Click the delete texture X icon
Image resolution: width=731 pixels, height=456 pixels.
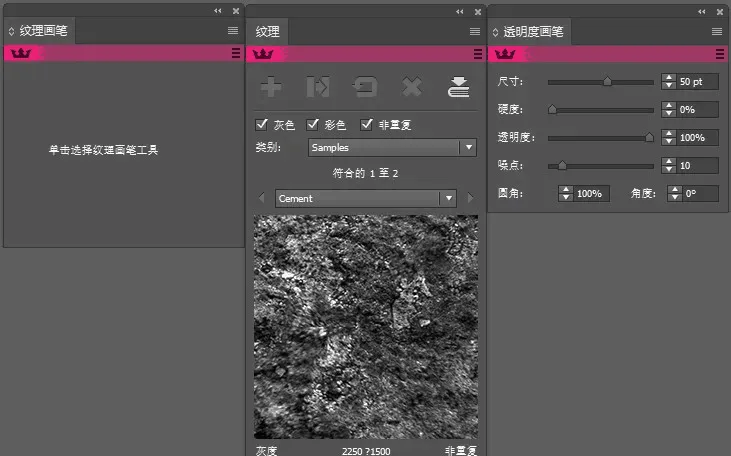[x=412, y=87]
